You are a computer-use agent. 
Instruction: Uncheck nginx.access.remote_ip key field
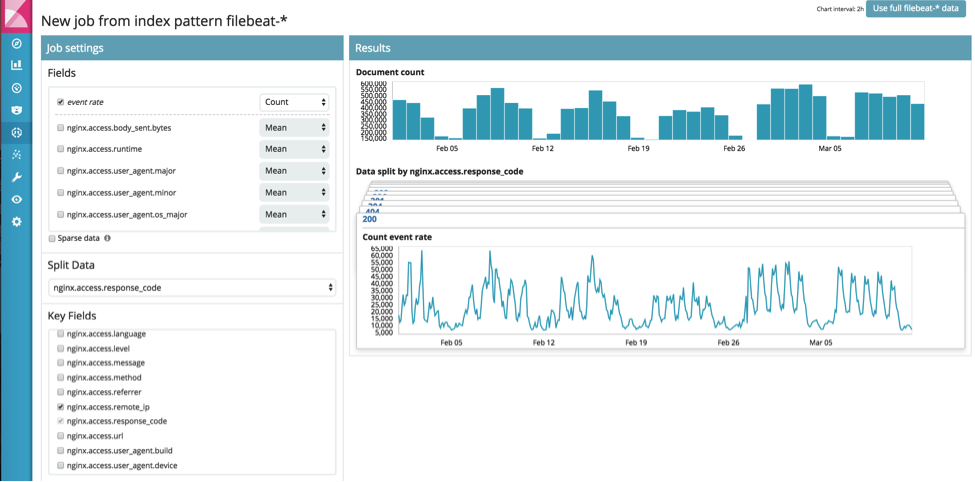[60, 407]
